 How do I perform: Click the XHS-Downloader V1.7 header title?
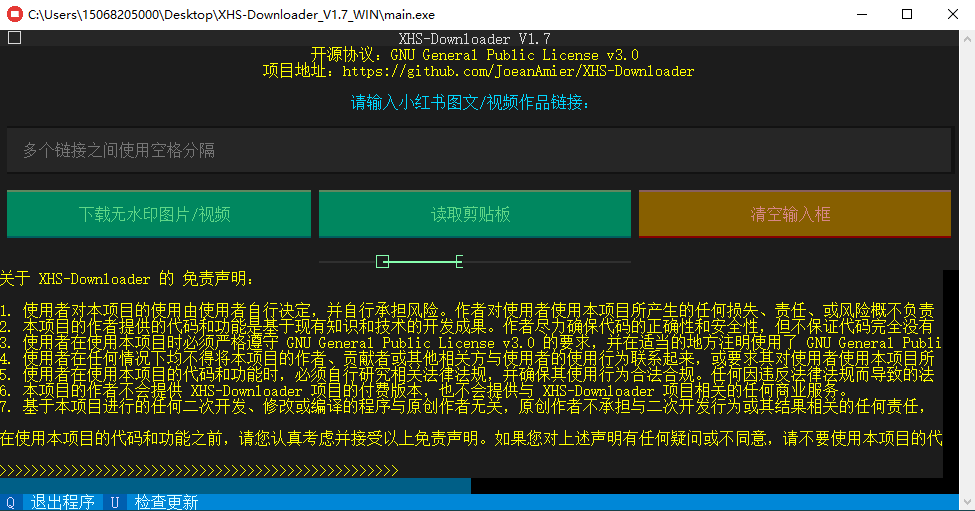click(x=474, y=39)
